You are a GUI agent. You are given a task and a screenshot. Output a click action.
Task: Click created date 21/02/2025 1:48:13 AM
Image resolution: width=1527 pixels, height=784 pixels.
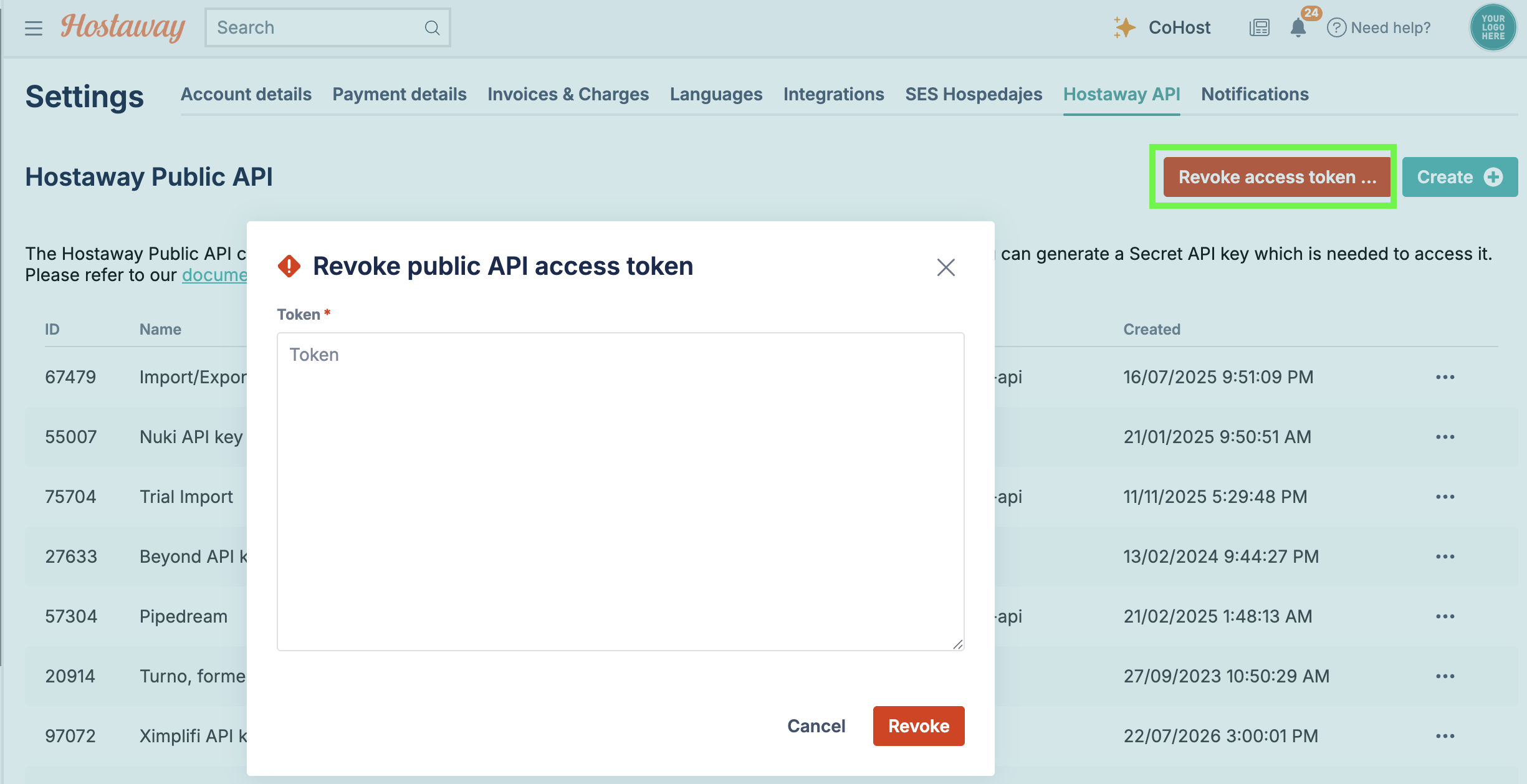click(1218, 616)
